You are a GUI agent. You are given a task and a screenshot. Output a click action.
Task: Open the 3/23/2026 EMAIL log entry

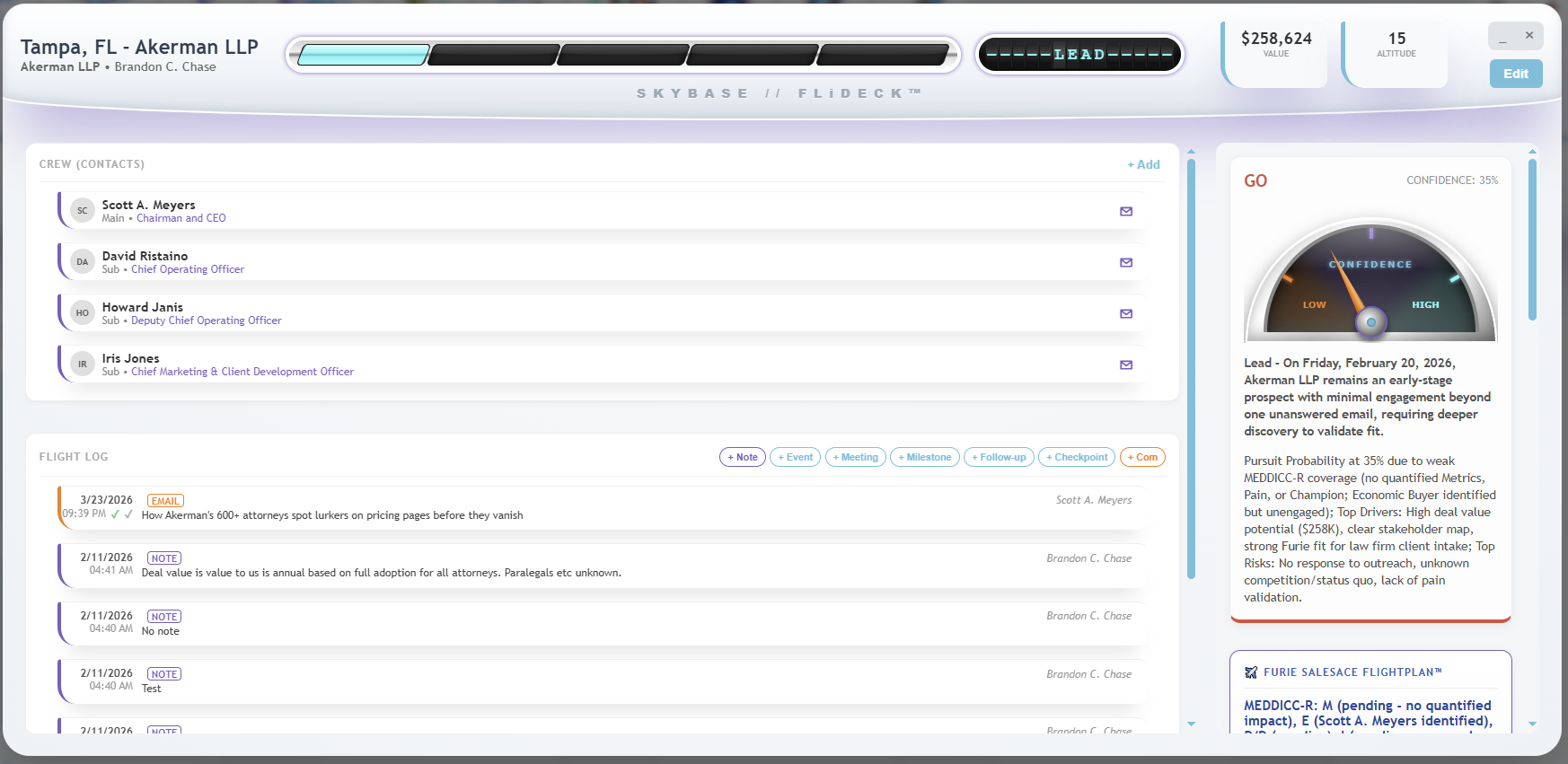tap(601, 508)
